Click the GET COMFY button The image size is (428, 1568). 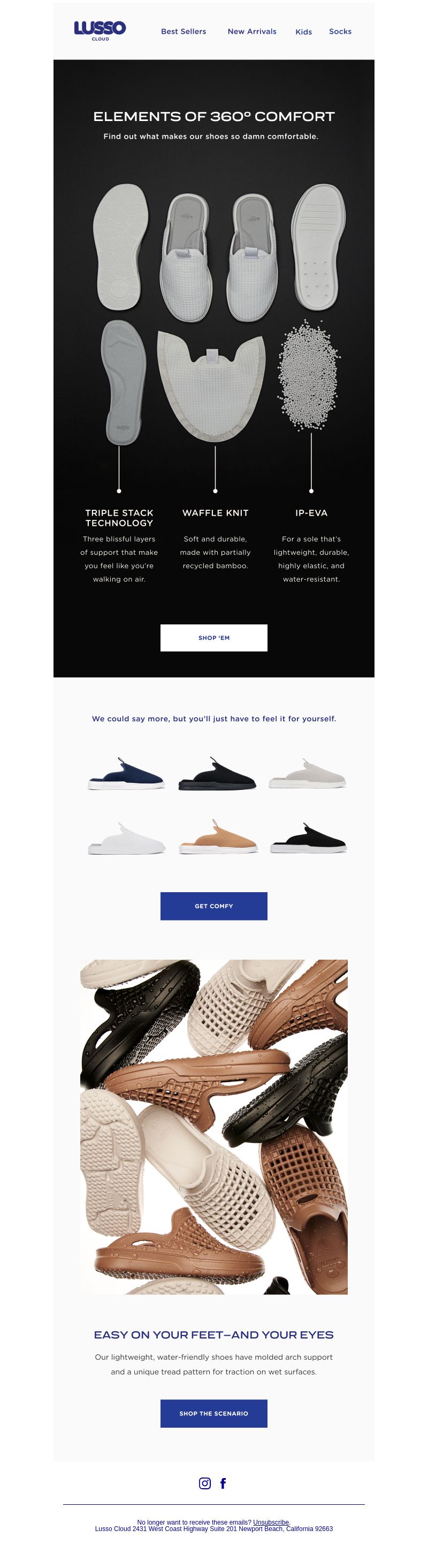[214, 906]
